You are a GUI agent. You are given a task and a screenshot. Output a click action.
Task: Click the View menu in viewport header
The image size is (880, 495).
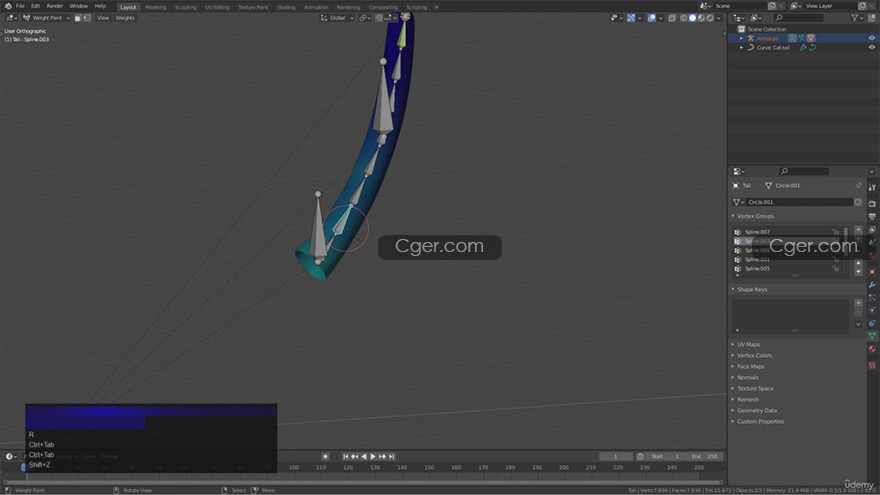103,18
